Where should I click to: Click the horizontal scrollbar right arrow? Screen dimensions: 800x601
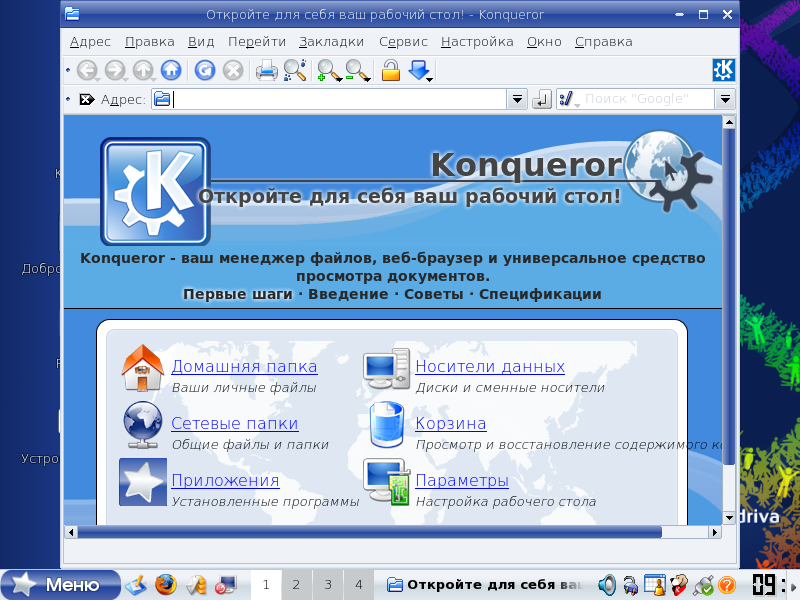(715, 533)
